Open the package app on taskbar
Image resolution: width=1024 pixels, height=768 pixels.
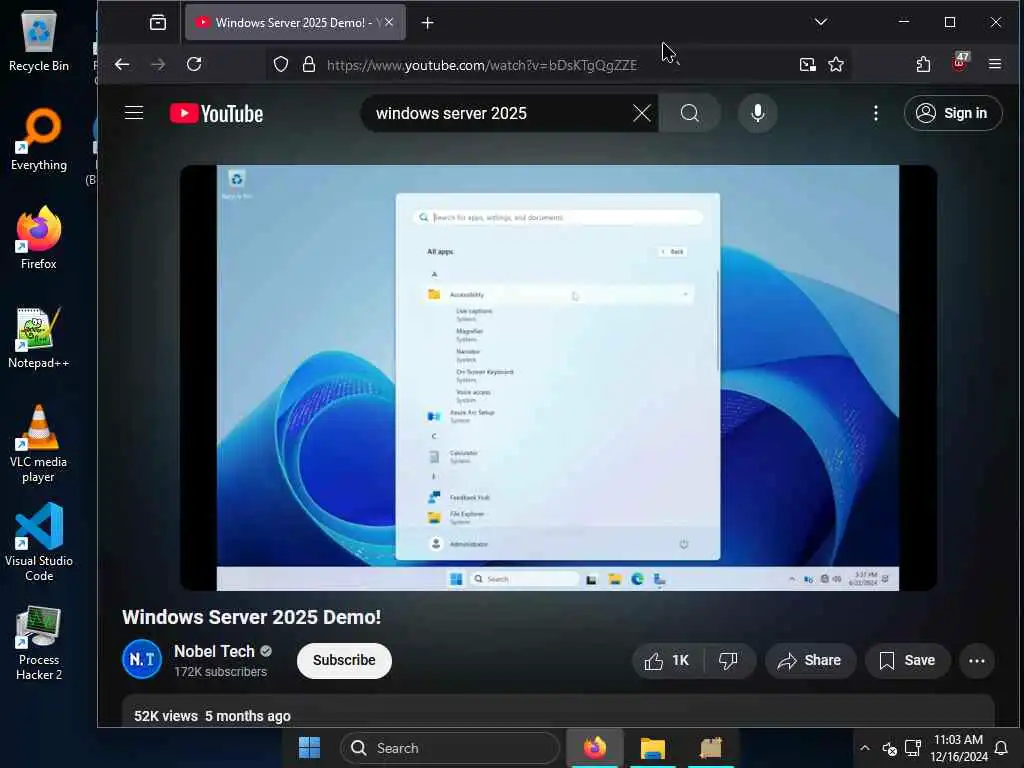[711, 748]
